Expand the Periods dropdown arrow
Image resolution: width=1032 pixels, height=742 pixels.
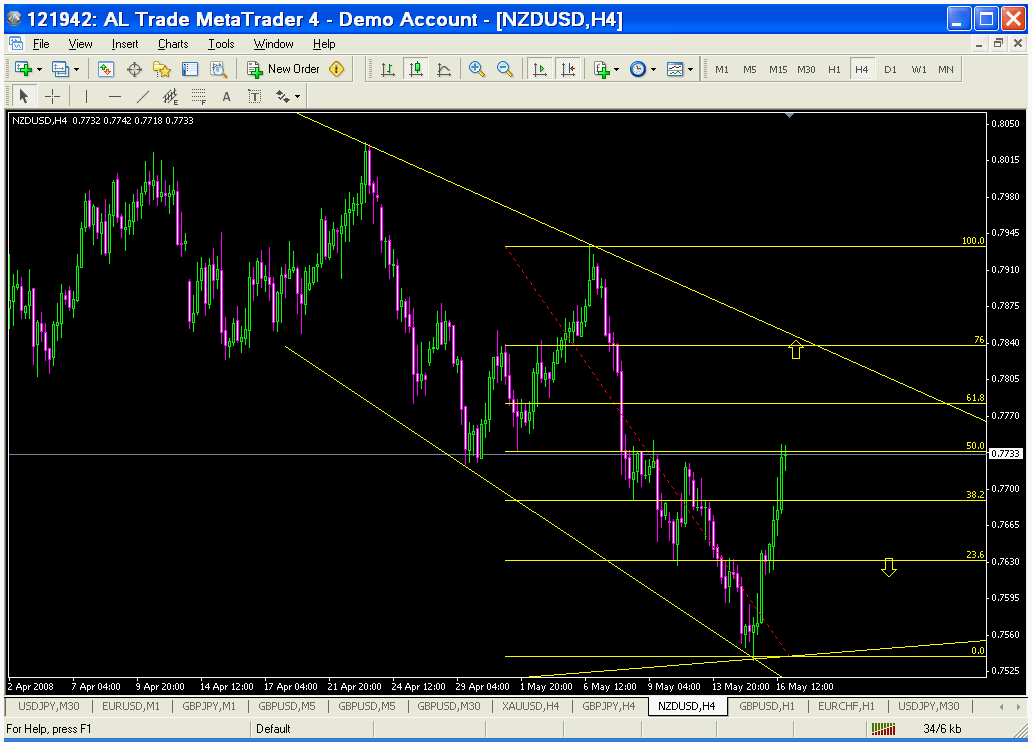pyautogui.click(x=654, y=69)
